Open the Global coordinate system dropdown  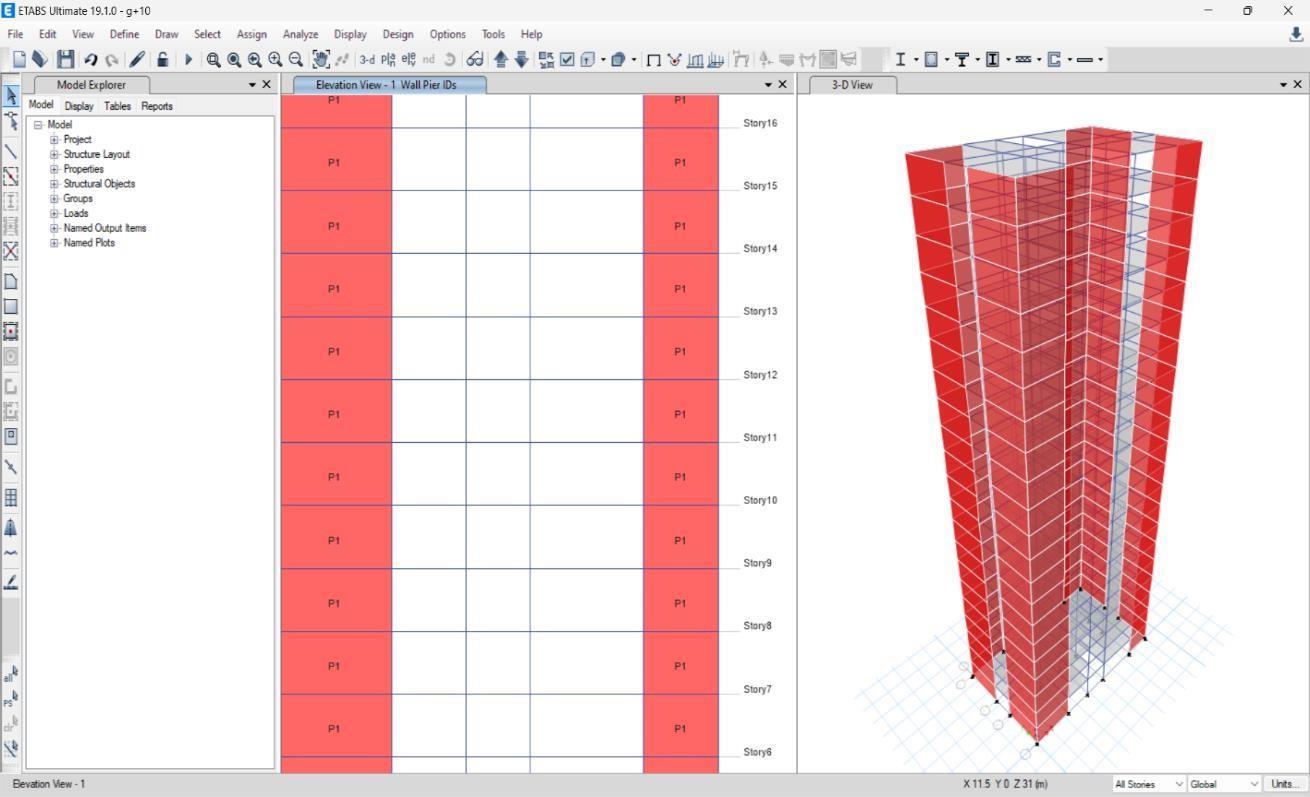pyautogui.click(x=1225, y=784)
